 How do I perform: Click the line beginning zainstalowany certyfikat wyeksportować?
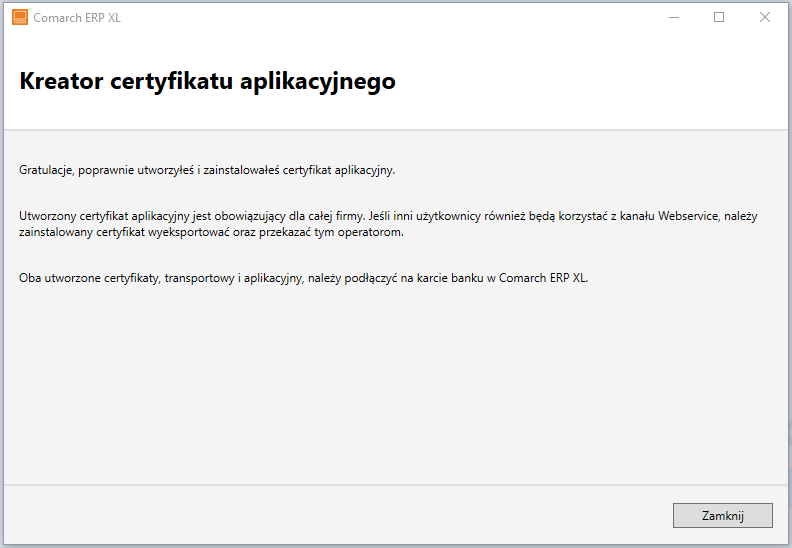(x=211, y=232)
